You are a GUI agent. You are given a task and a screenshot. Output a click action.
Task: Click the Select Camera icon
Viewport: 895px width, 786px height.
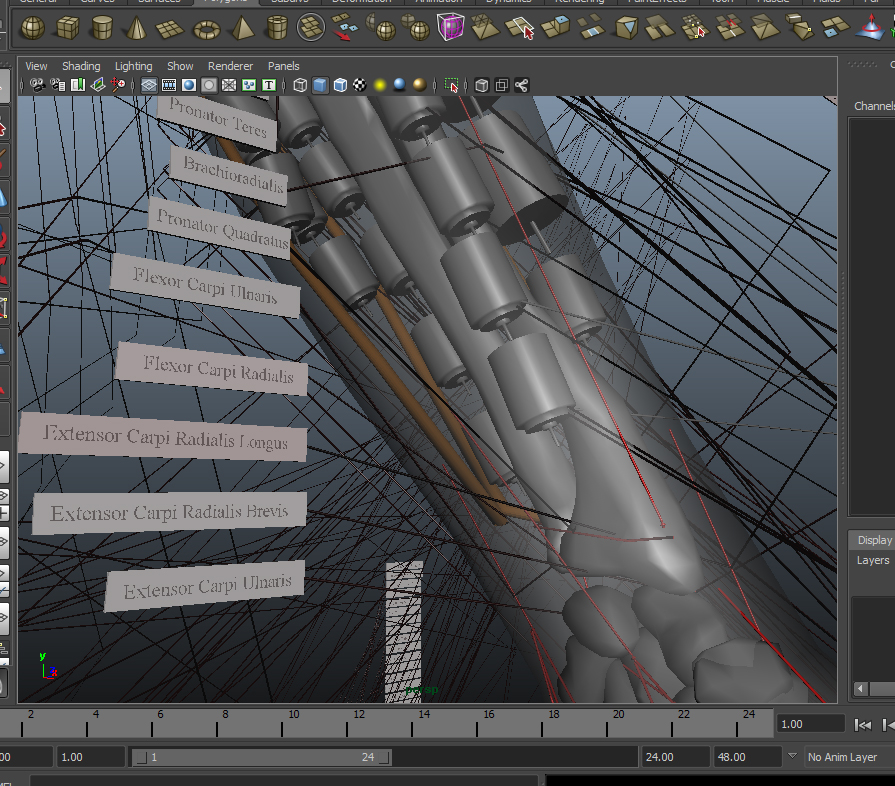(x=37, y=85)
